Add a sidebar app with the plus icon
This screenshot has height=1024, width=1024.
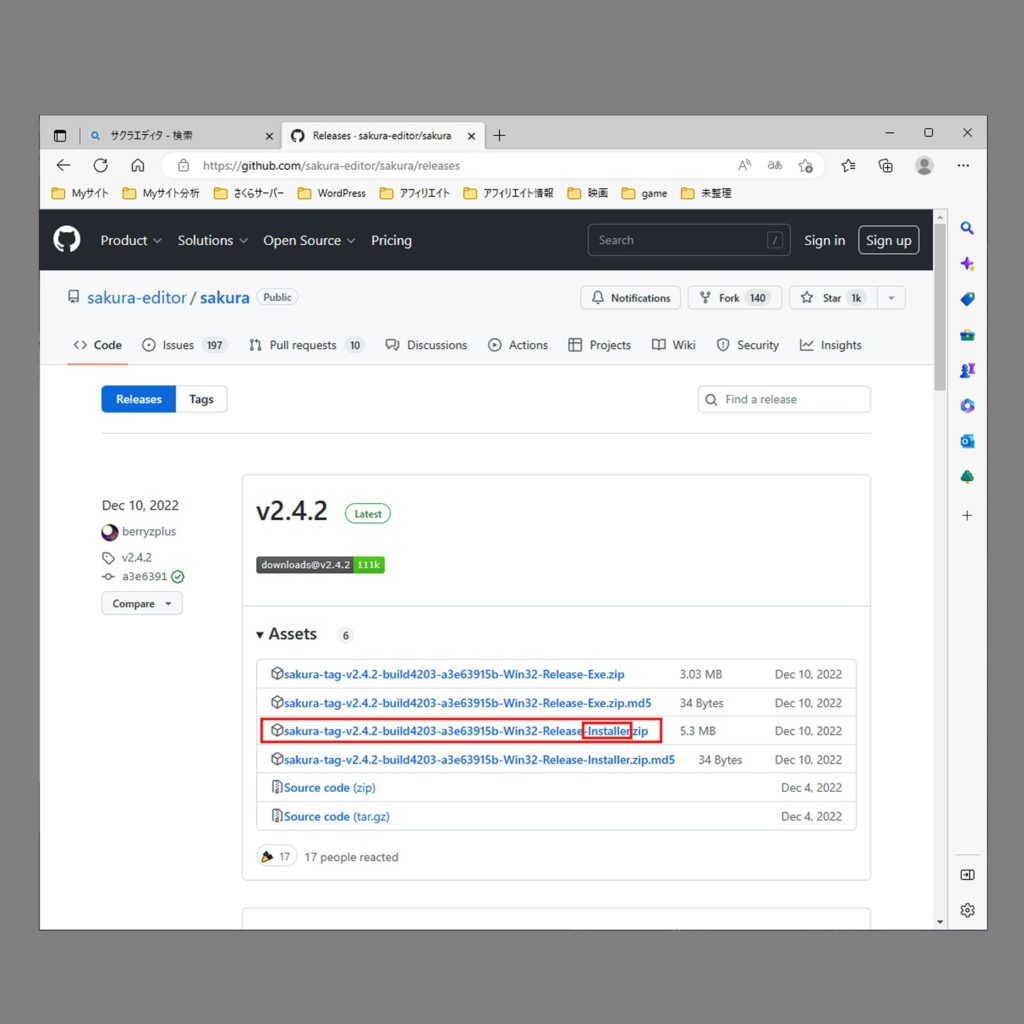967,515
